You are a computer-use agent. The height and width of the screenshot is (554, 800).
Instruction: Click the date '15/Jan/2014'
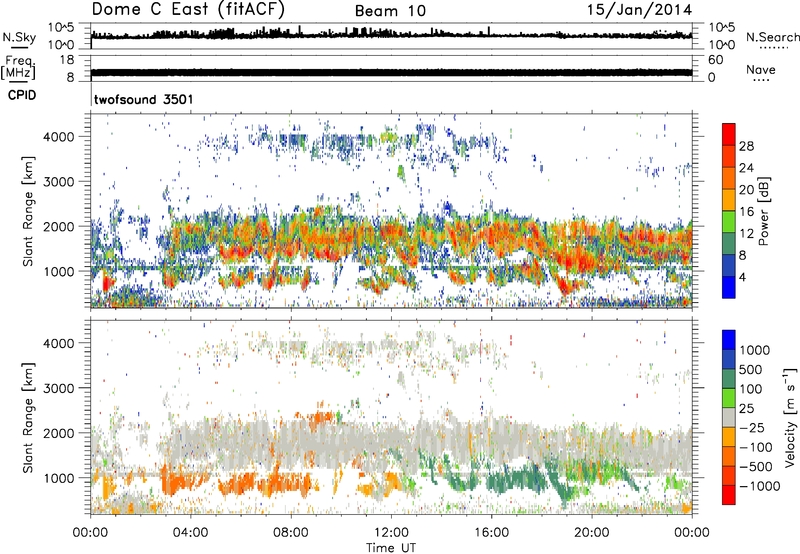pyautogui.click(x=639, y=10)
